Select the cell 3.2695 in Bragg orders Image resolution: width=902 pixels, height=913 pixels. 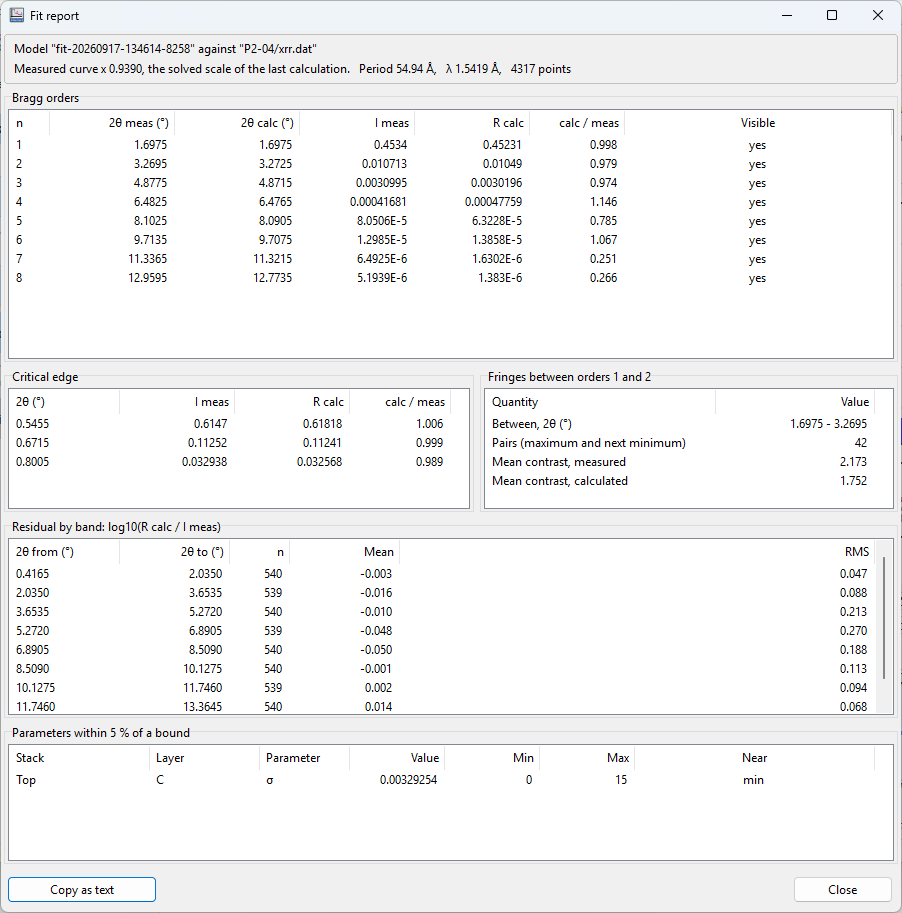[x=150, y=164]
